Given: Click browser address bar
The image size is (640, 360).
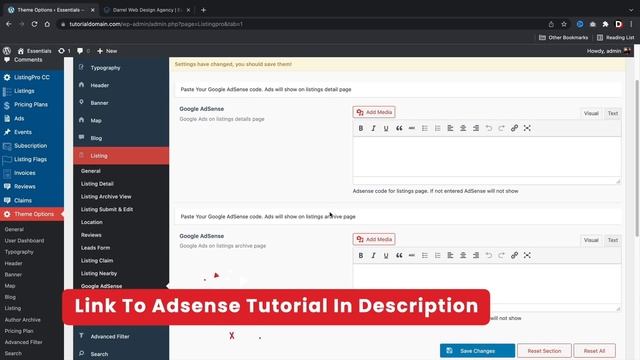Looking at the screenshot, I should click(x=302, y=24).
